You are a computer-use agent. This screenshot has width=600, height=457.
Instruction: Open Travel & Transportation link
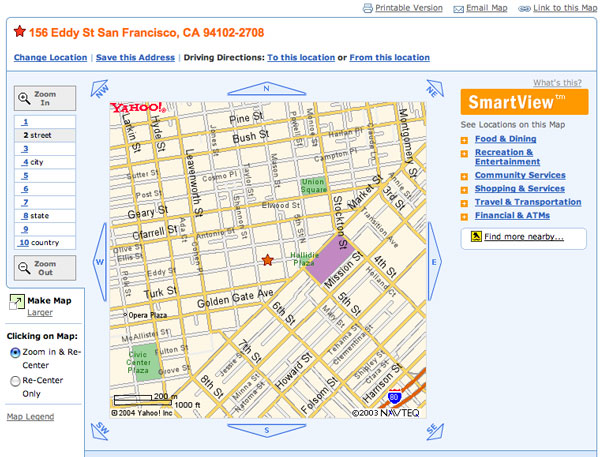tap(528, 202)
